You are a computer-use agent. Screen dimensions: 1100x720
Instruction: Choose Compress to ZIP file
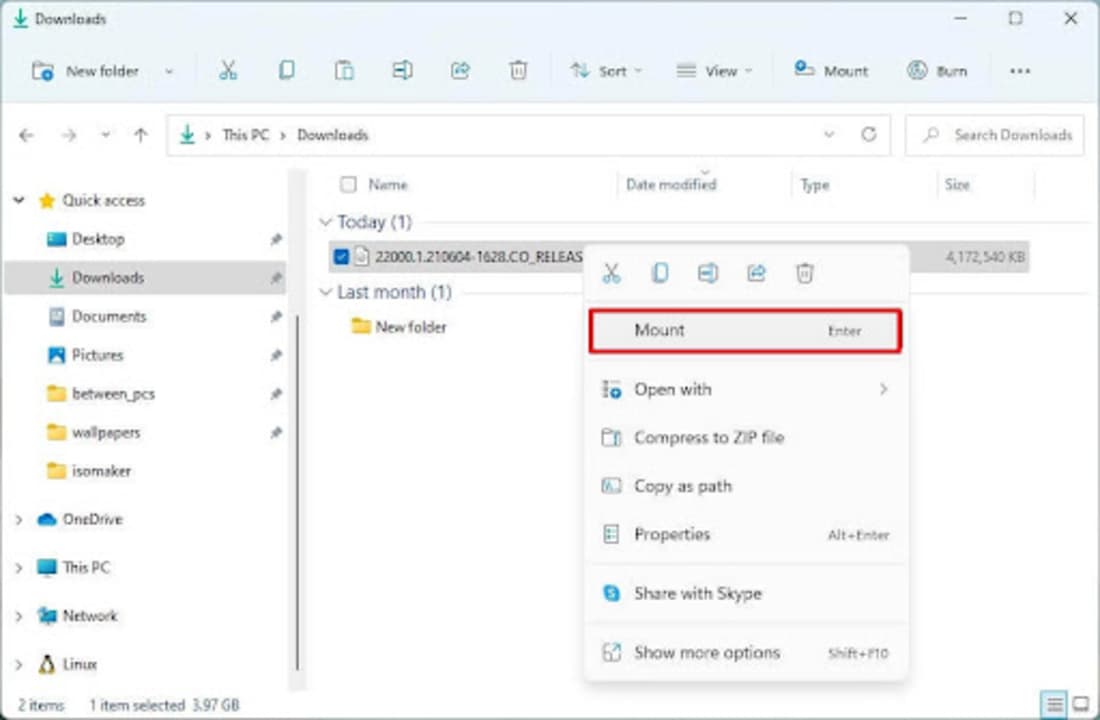pyautogui.click(x=708, y=438)
